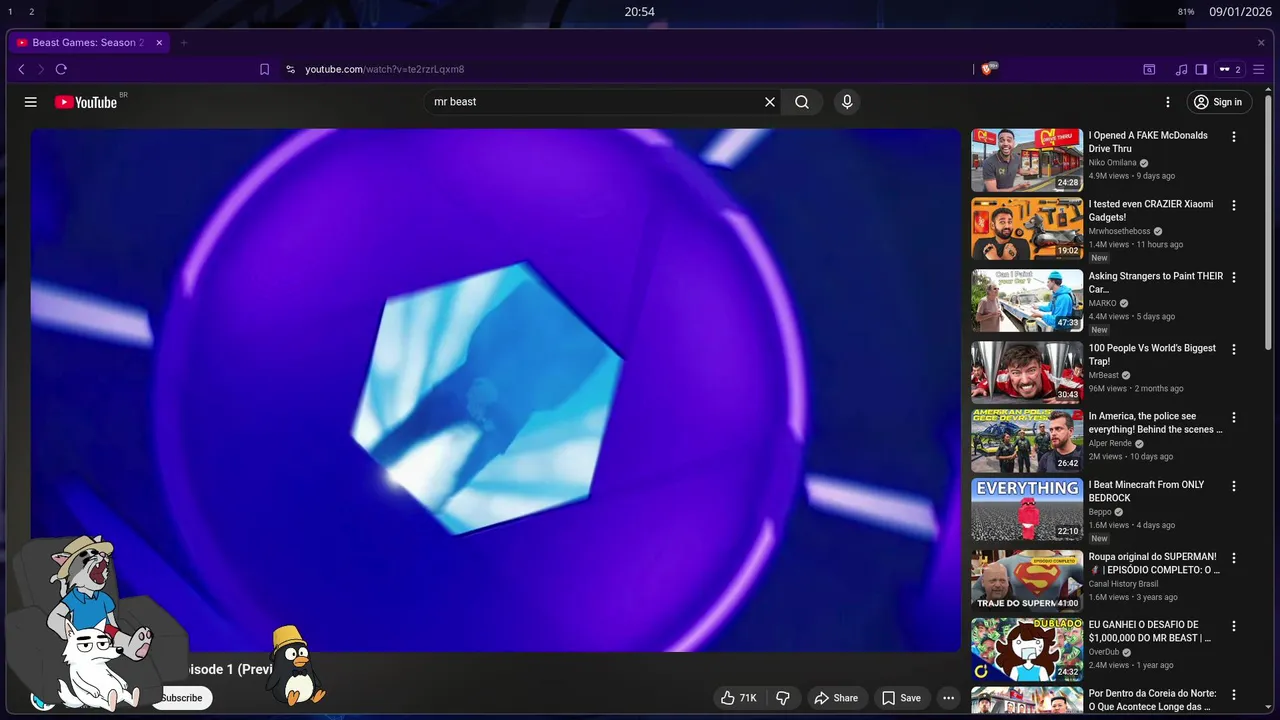1280x720 pixels.
Task: Dislike the video
Action: (783, 698)
